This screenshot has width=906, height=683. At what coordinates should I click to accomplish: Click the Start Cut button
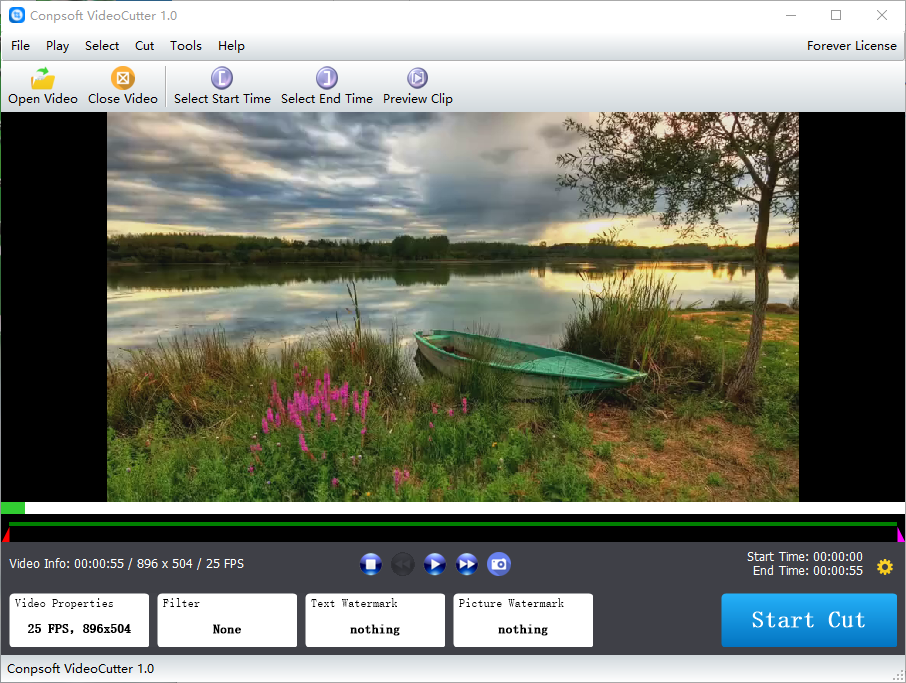pos(809,620)
